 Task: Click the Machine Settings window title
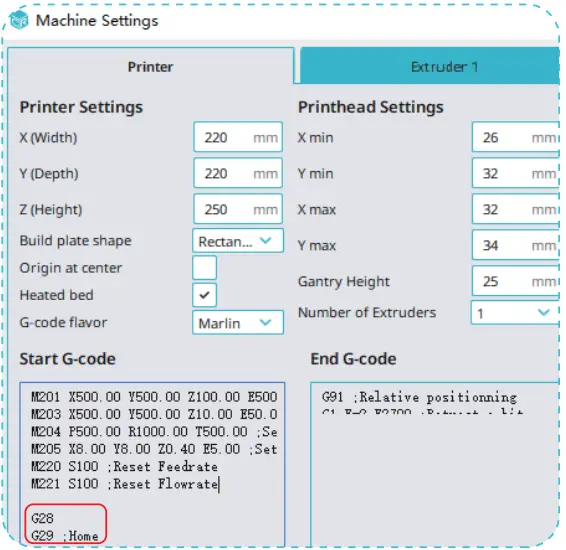point(97,21)
